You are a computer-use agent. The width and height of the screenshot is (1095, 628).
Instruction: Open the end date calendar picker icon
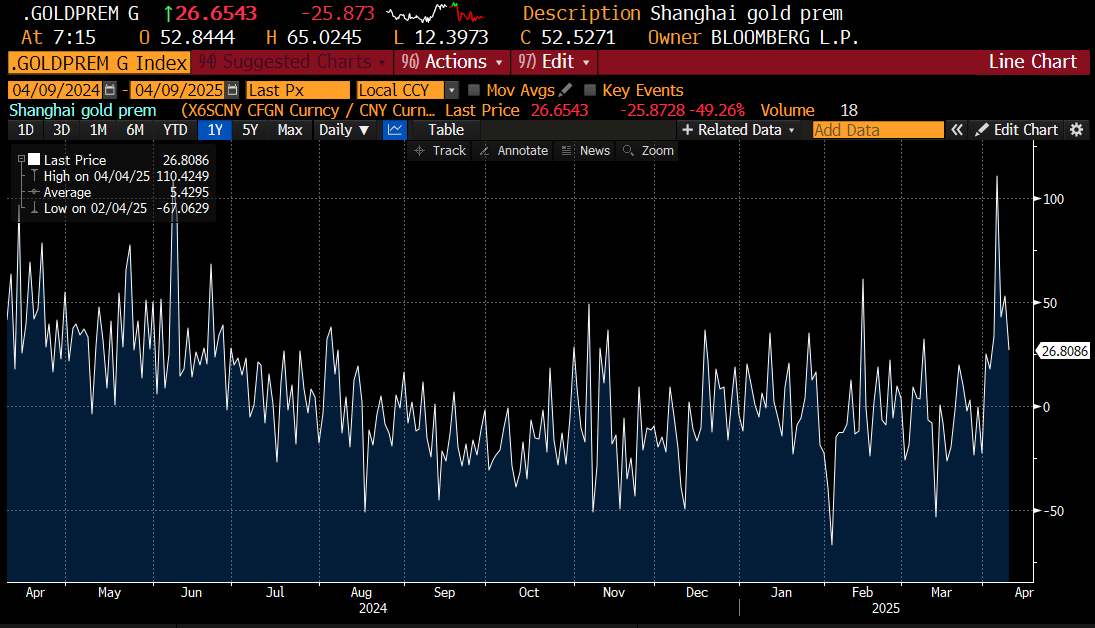click(x=233, y=90)
